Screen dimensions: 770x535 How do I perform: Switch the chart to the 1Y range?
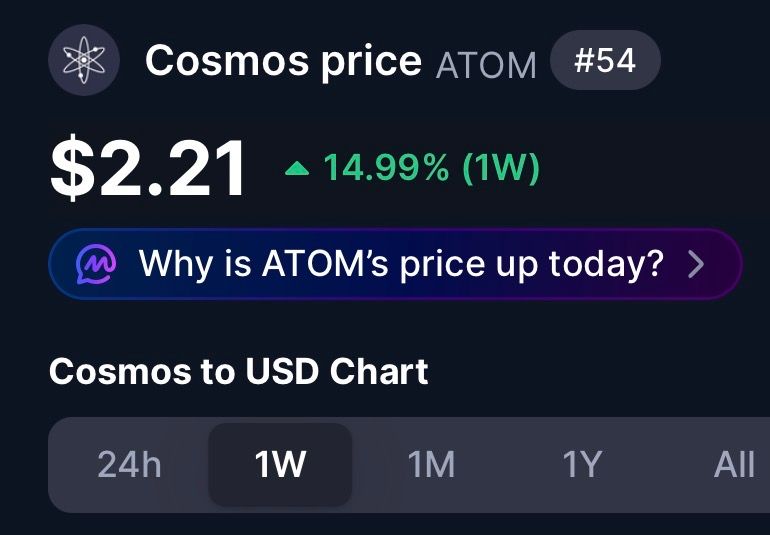[582, 464]
